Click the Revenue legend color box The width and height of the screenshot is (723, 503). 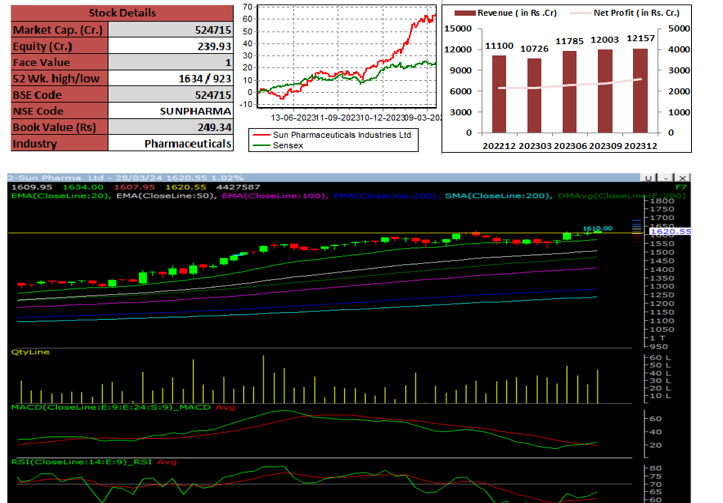click(x=465, y=13)
